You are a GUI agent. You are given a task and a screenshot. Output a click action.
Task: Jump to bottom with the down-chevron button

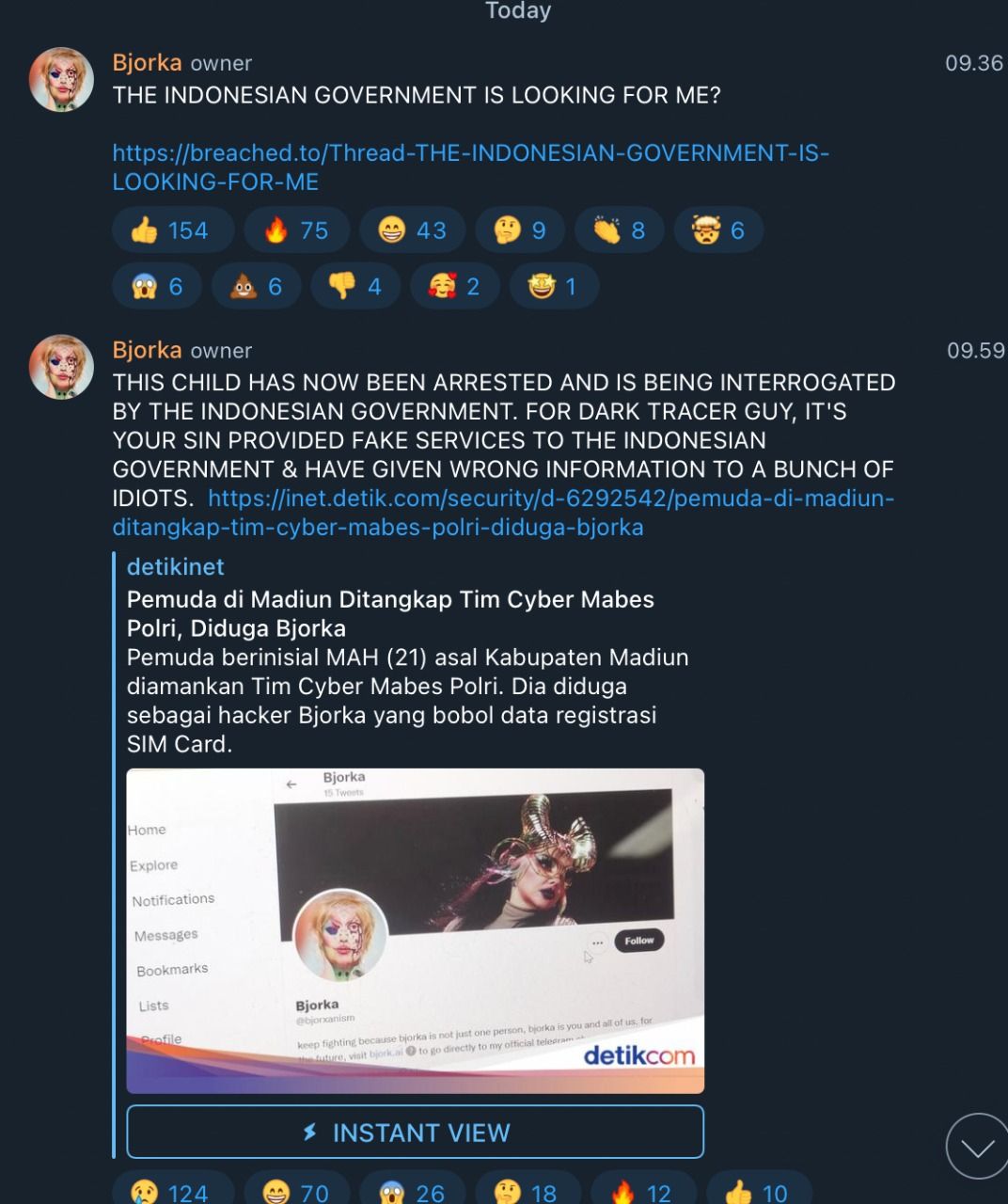point(978,1146)
